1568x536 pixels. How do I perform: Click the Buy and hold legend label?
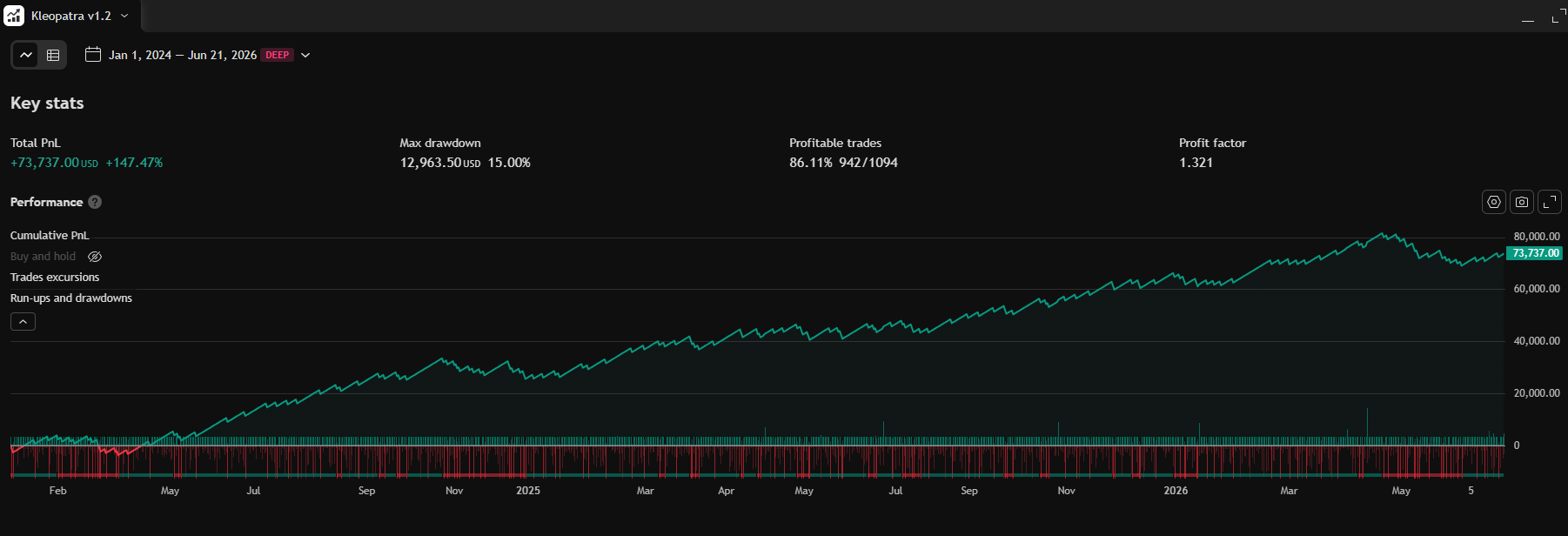pos(43,257)
